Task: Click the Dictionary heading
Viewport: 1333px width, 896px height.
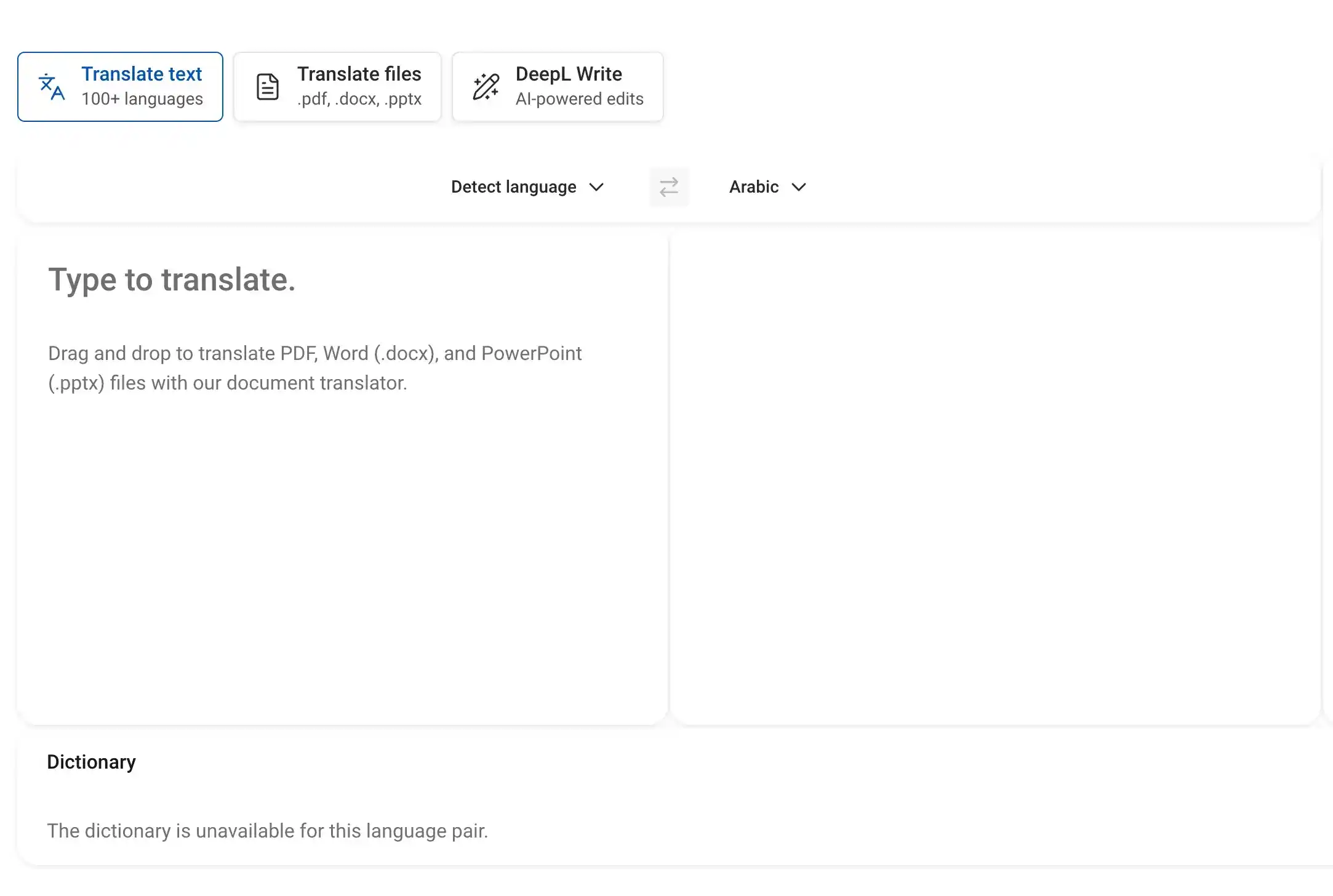Action: click(91, 761)
